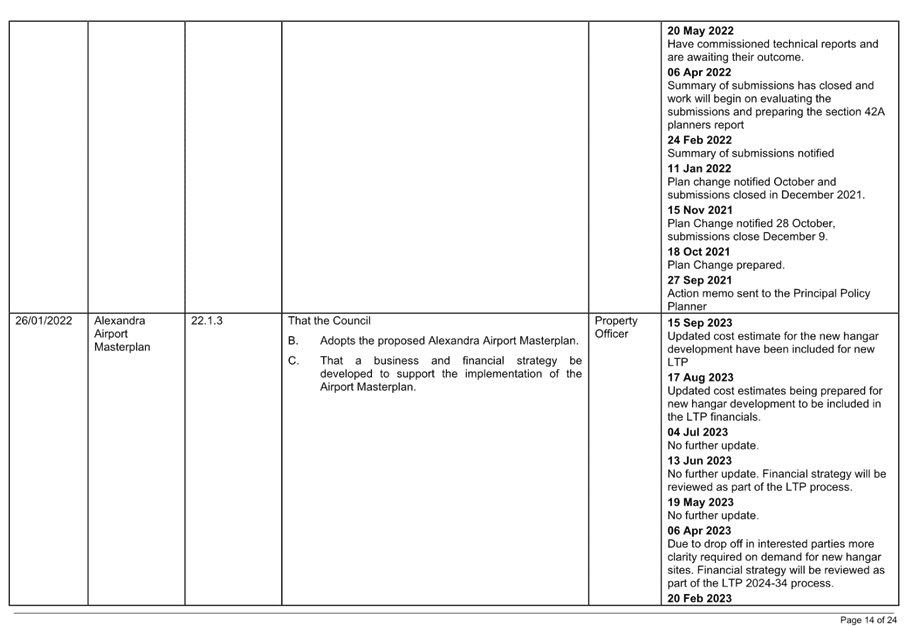Screen dimensions: 907x626
Task: Select 'Summary of submissions notified' text
Action: 750,154
